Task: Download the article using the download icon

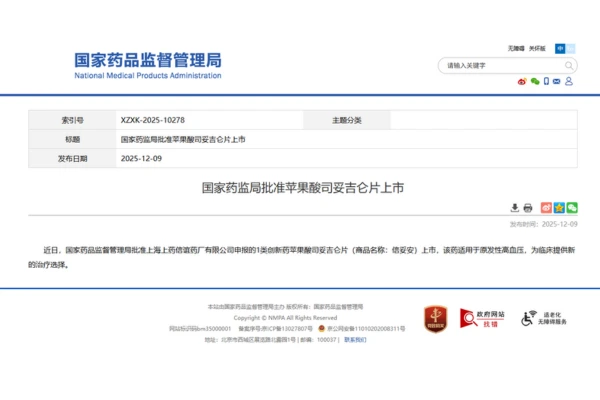Action: [x=515, y=208]
